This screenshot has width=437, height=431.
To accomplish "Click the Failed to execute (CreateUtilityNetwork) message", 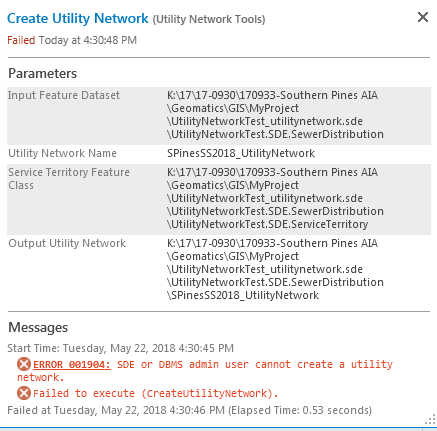I will 155,393.
